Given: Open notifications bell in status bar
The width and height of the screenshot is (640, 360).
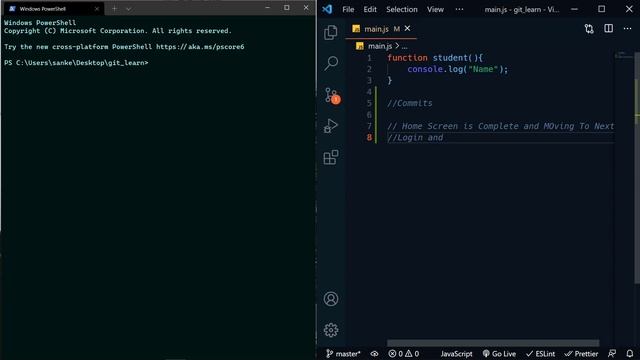Looking at the screenshot, I should pos(630,353).
